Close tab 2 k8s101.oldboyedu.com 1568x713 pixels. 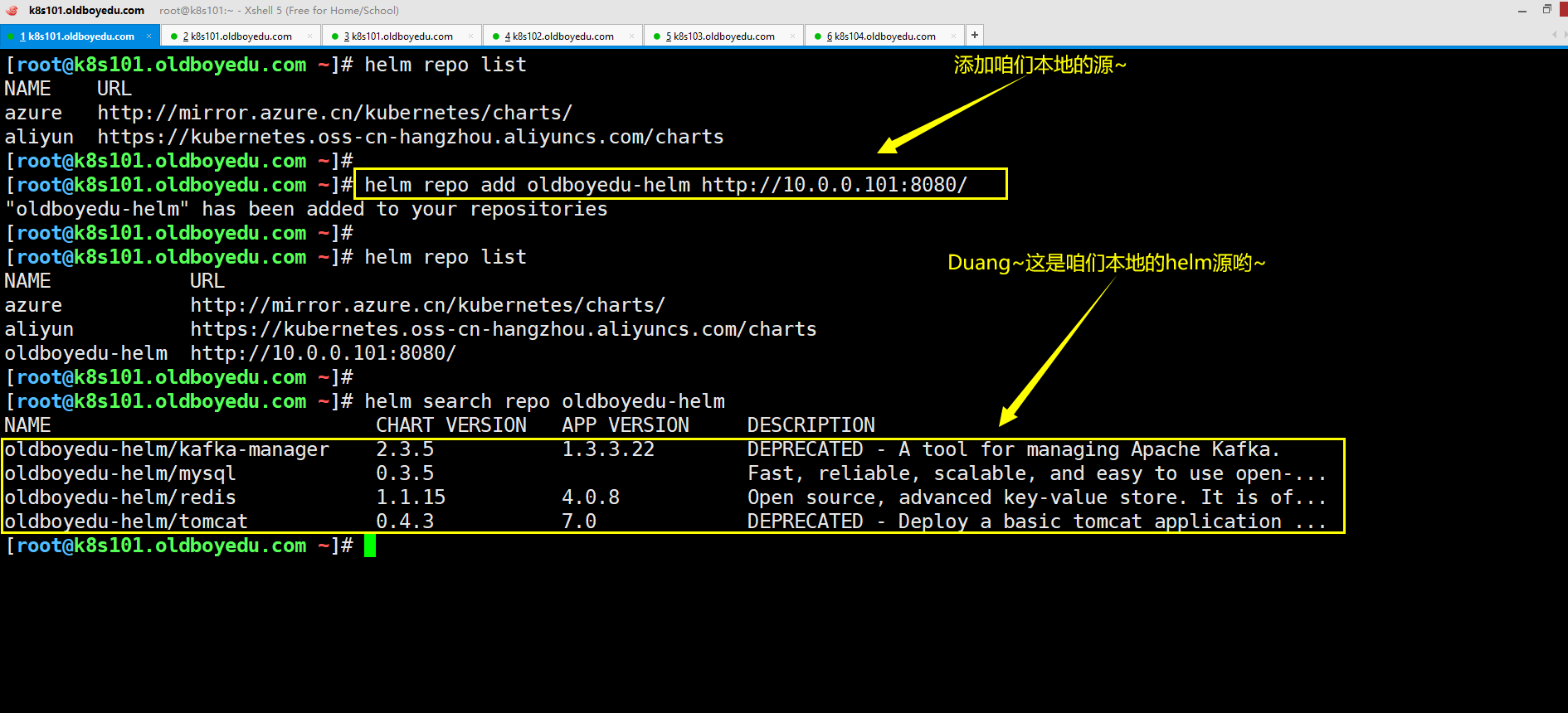pos(309,36)
